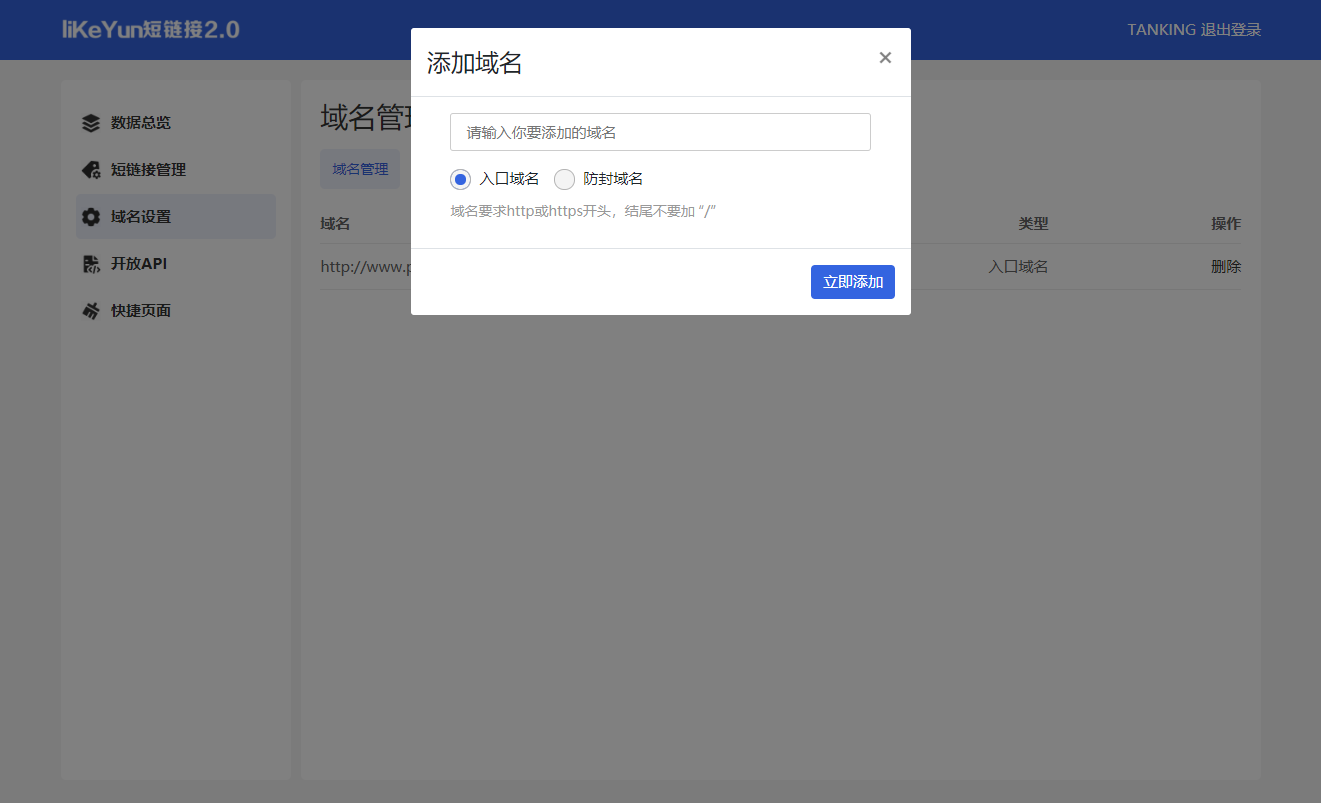
Task: Open 开放API in the sidebar
Action: point(176,264)
